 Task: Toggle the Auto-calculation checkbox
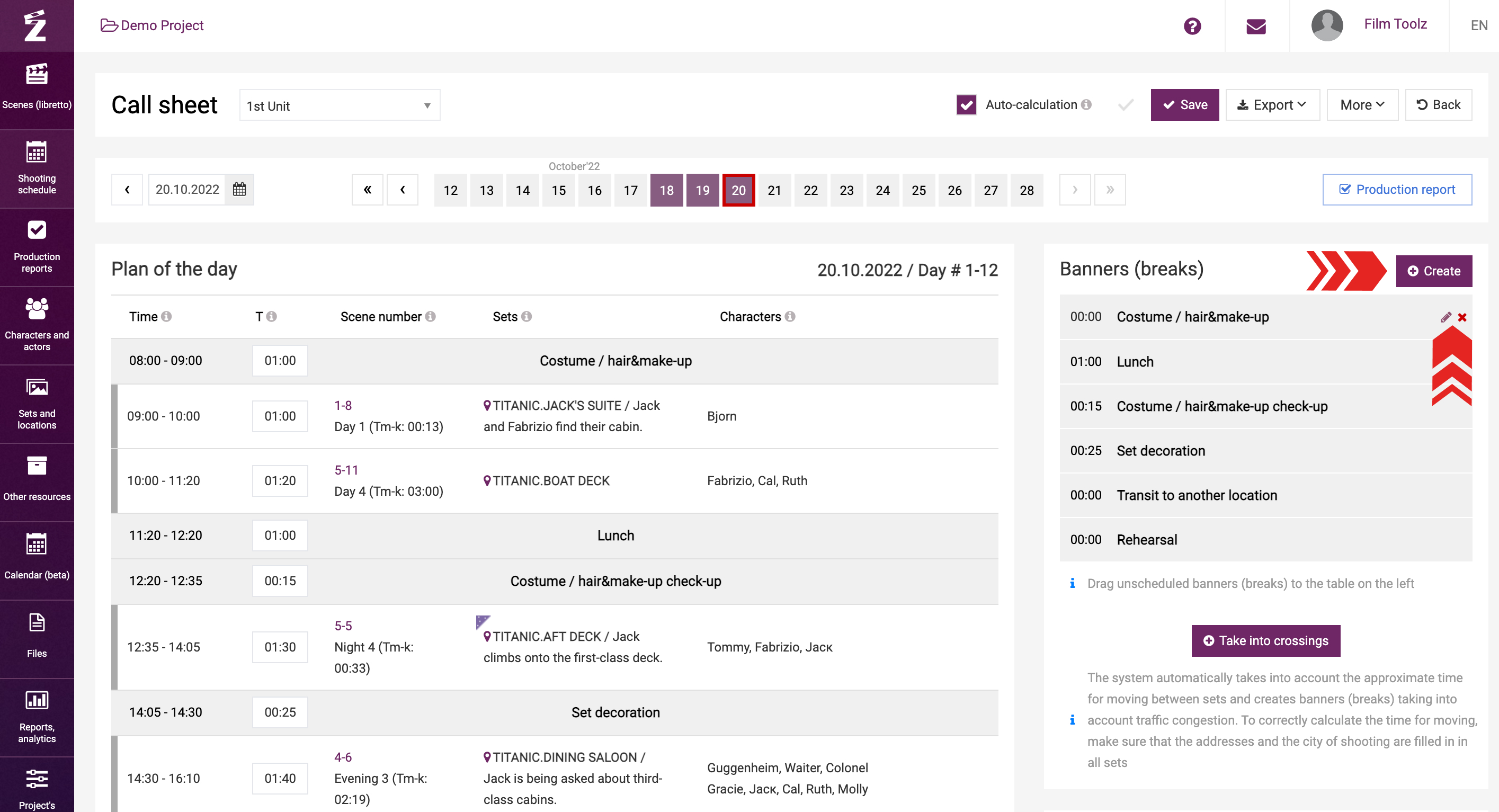point(966,105)
